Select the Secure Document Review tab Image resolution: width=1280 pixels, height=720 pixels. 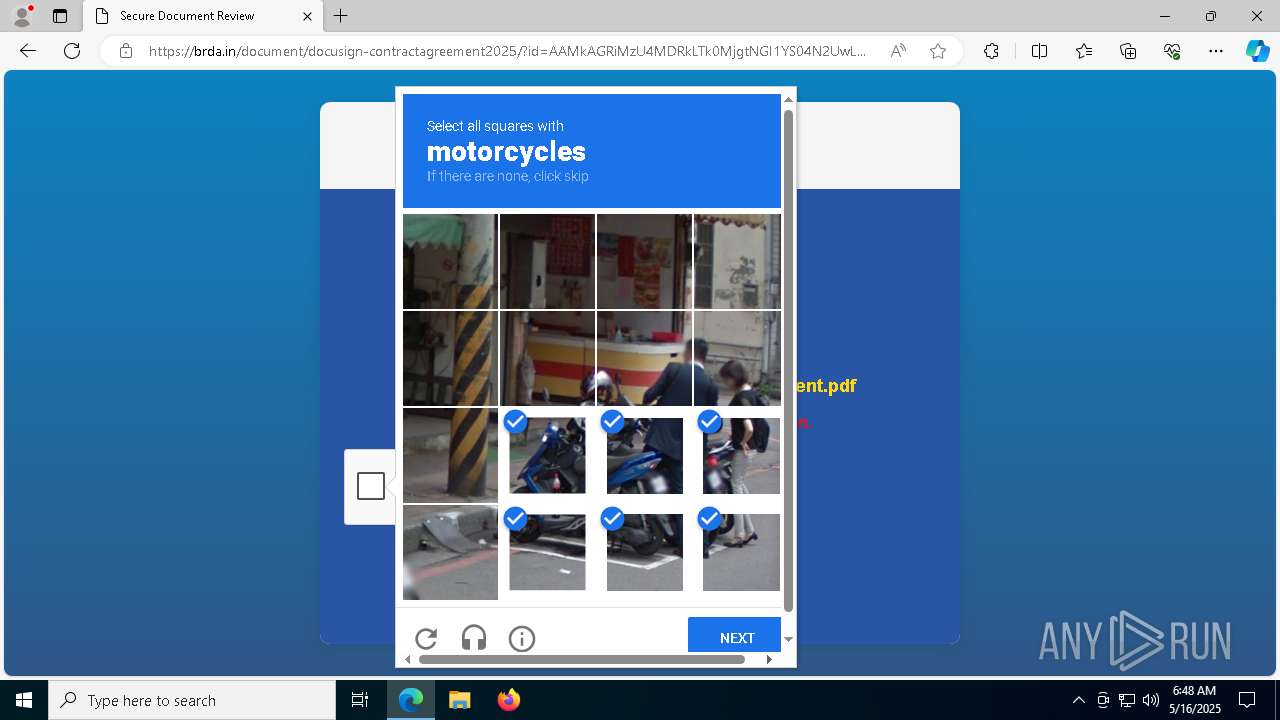coord(203,16)
